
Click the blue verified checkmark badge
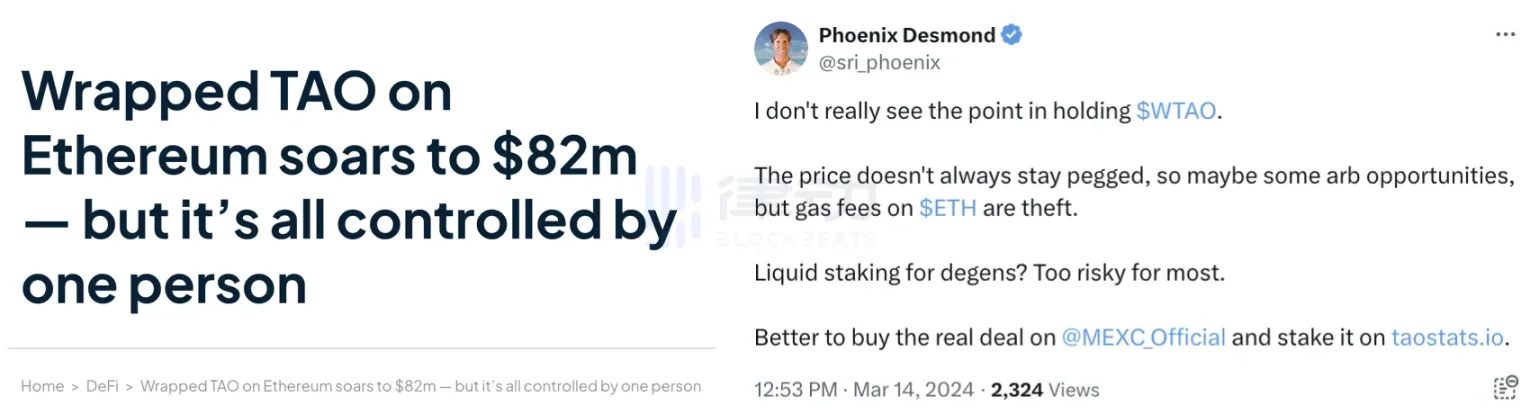(1012, 35)
